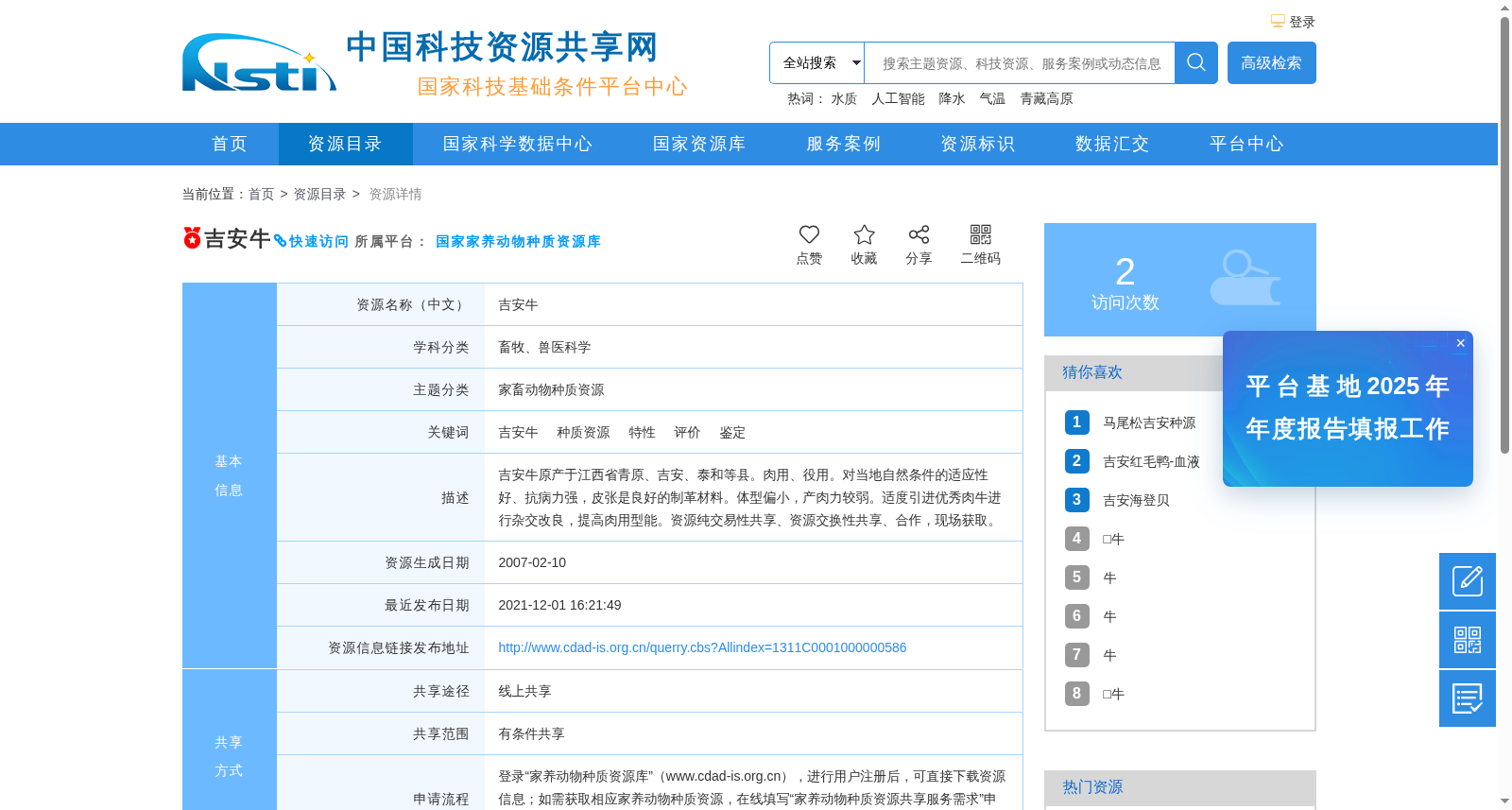Click keyword 鉴定
This screenshot has width=1512, height=810.
732,432
